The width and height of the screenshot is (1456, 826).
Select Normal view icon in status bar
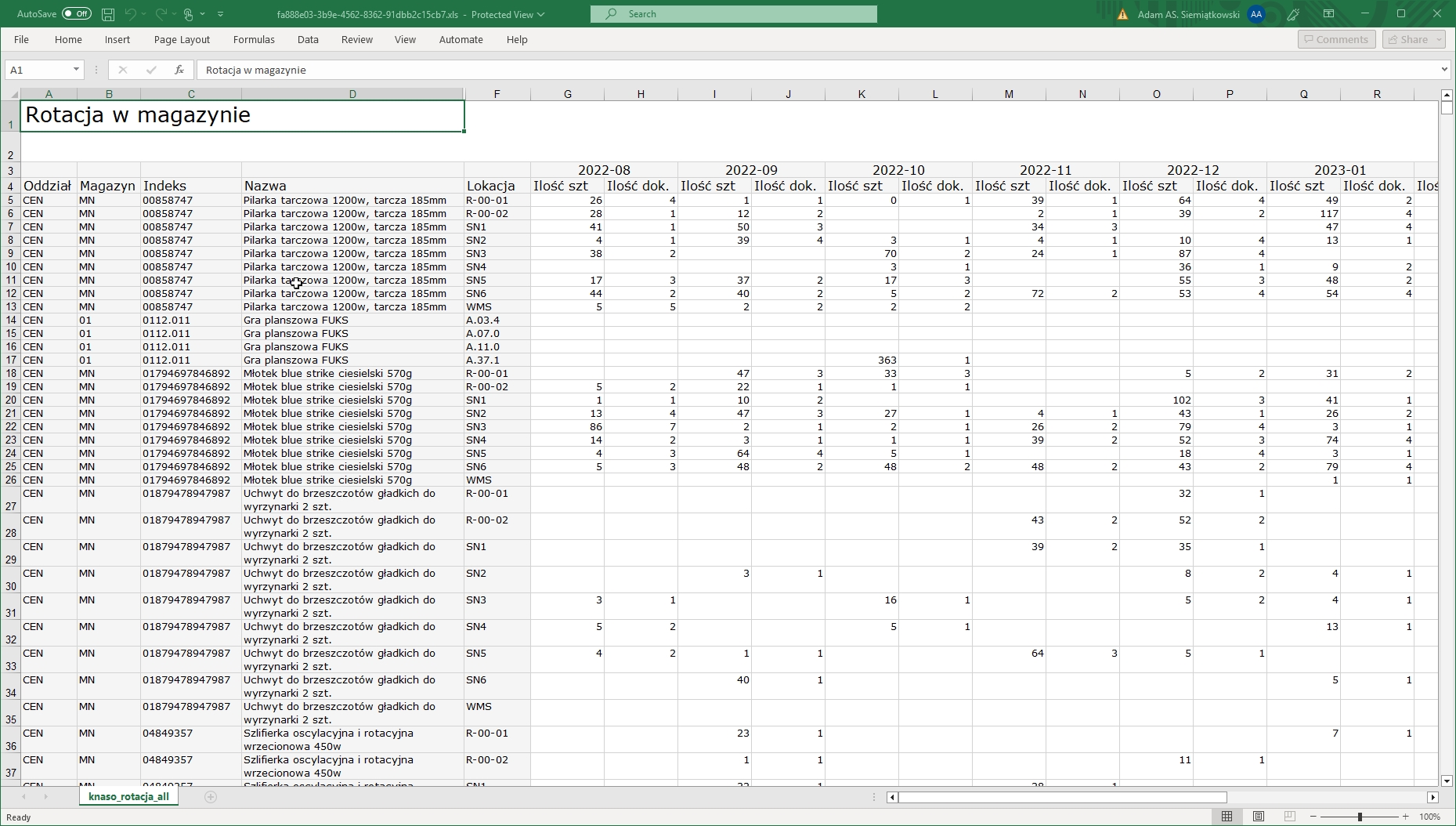pyautogui.click(x=1227, y=817)
